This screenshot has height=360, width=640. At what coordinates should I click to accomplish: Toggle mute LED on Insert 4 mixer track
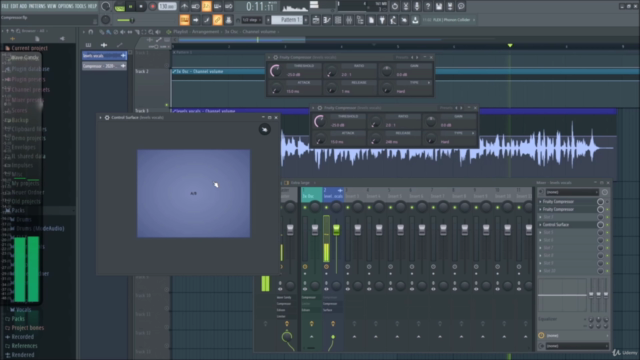click(369, 207)
